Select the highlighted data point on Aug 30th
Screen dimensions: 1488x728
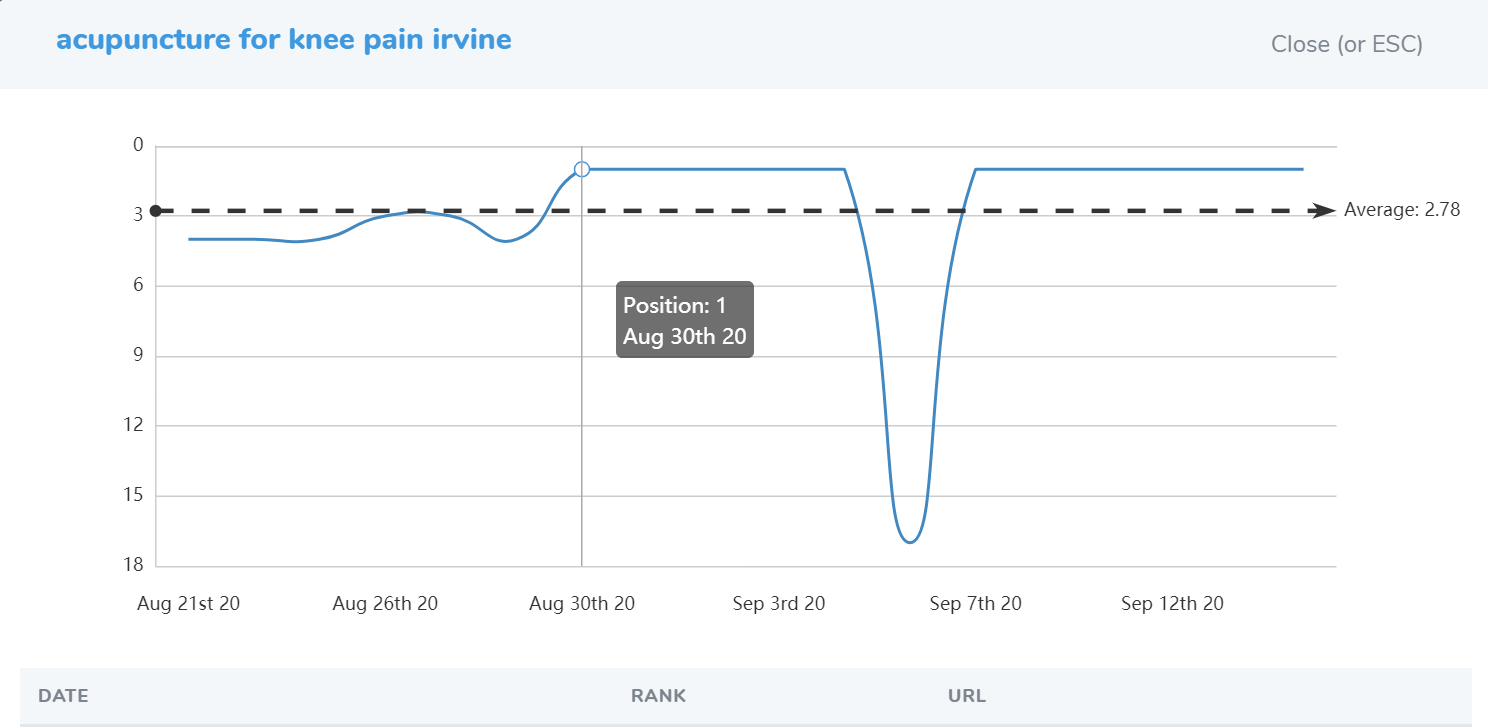(x=581, y=169)
